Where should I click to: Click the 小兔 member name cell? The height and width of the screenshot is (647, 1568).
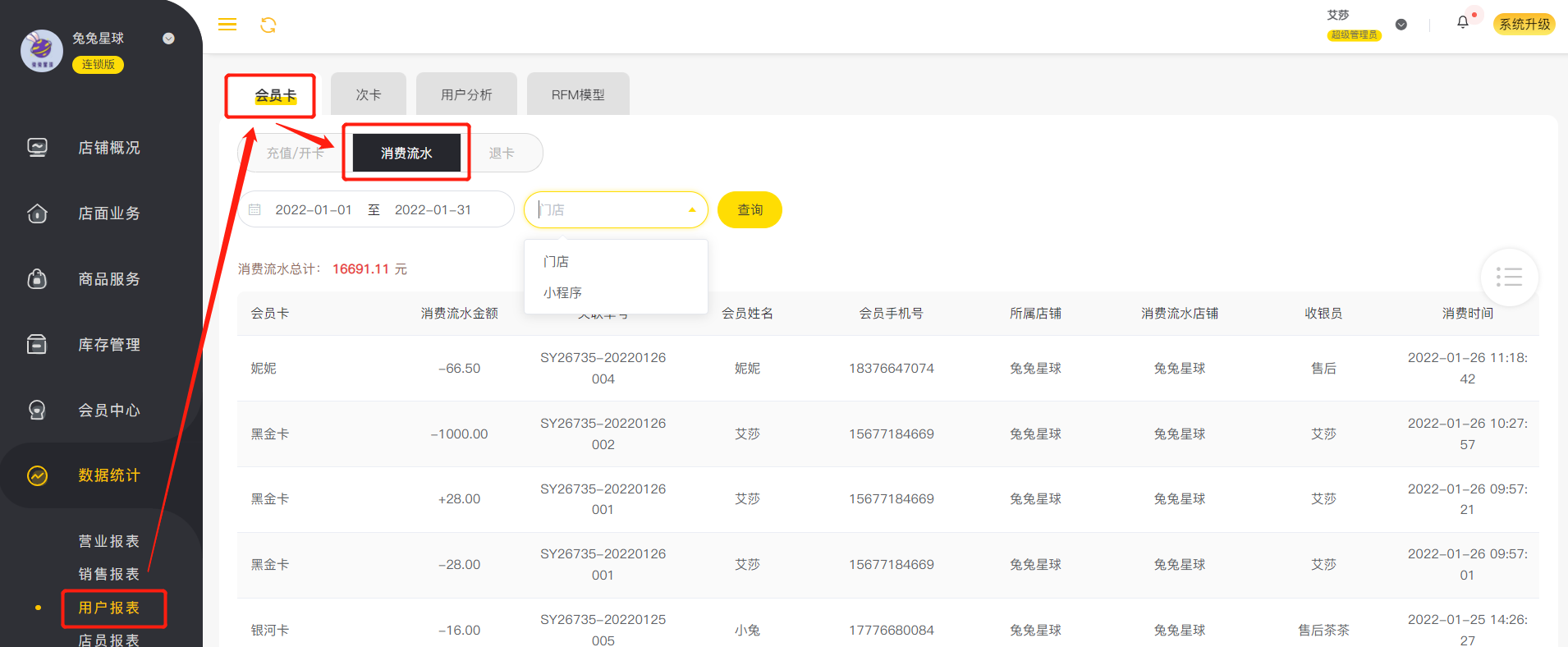[x=747, y=630]
